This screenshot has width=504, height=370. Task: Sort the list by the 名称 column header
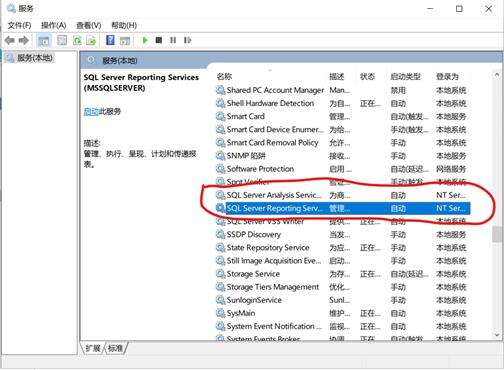click(224, 76)
